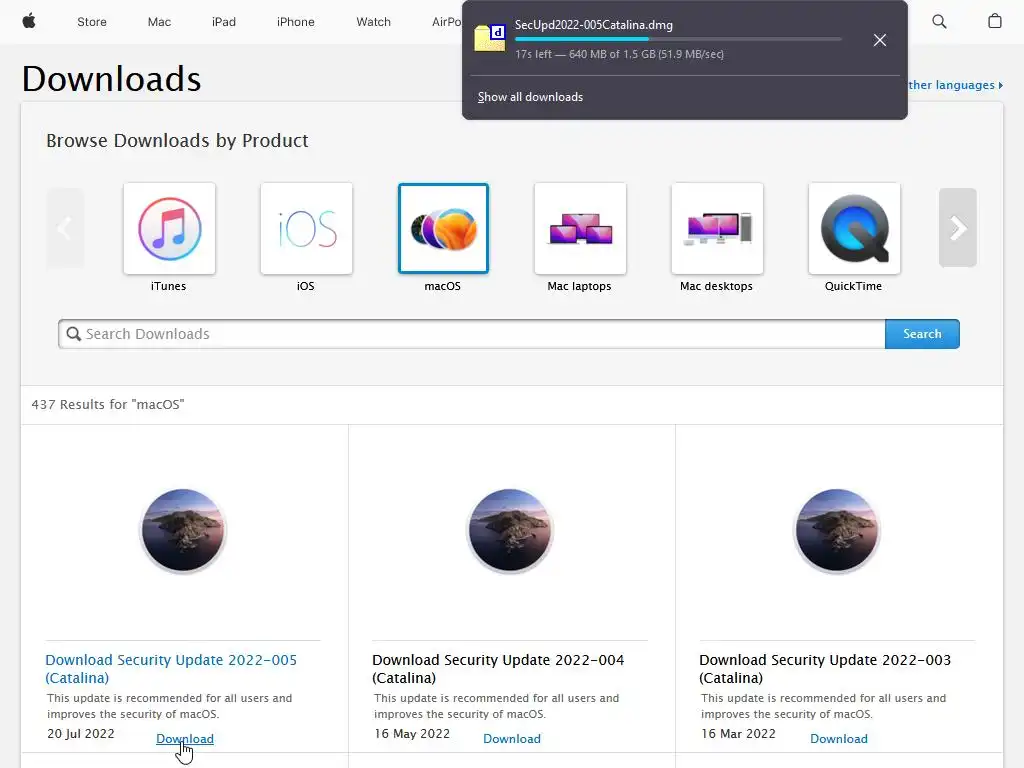The width and height of the screenshot is (1024, 768).
Task: Open the search magnifier in the nav bar
Action: click(x=939, y=22)
